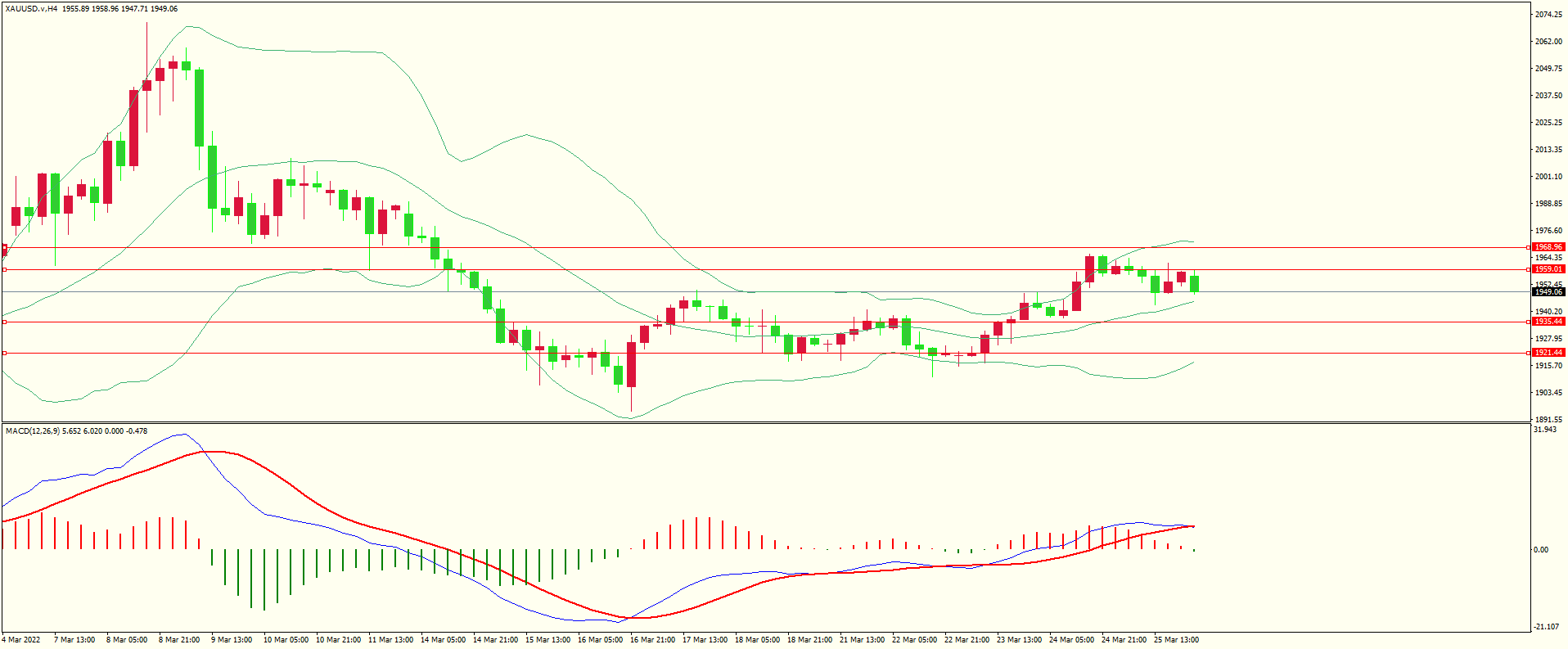1568x649 pixels.
Task: Click the 18 Mar 21:00 time label
Action: (809, 640)
